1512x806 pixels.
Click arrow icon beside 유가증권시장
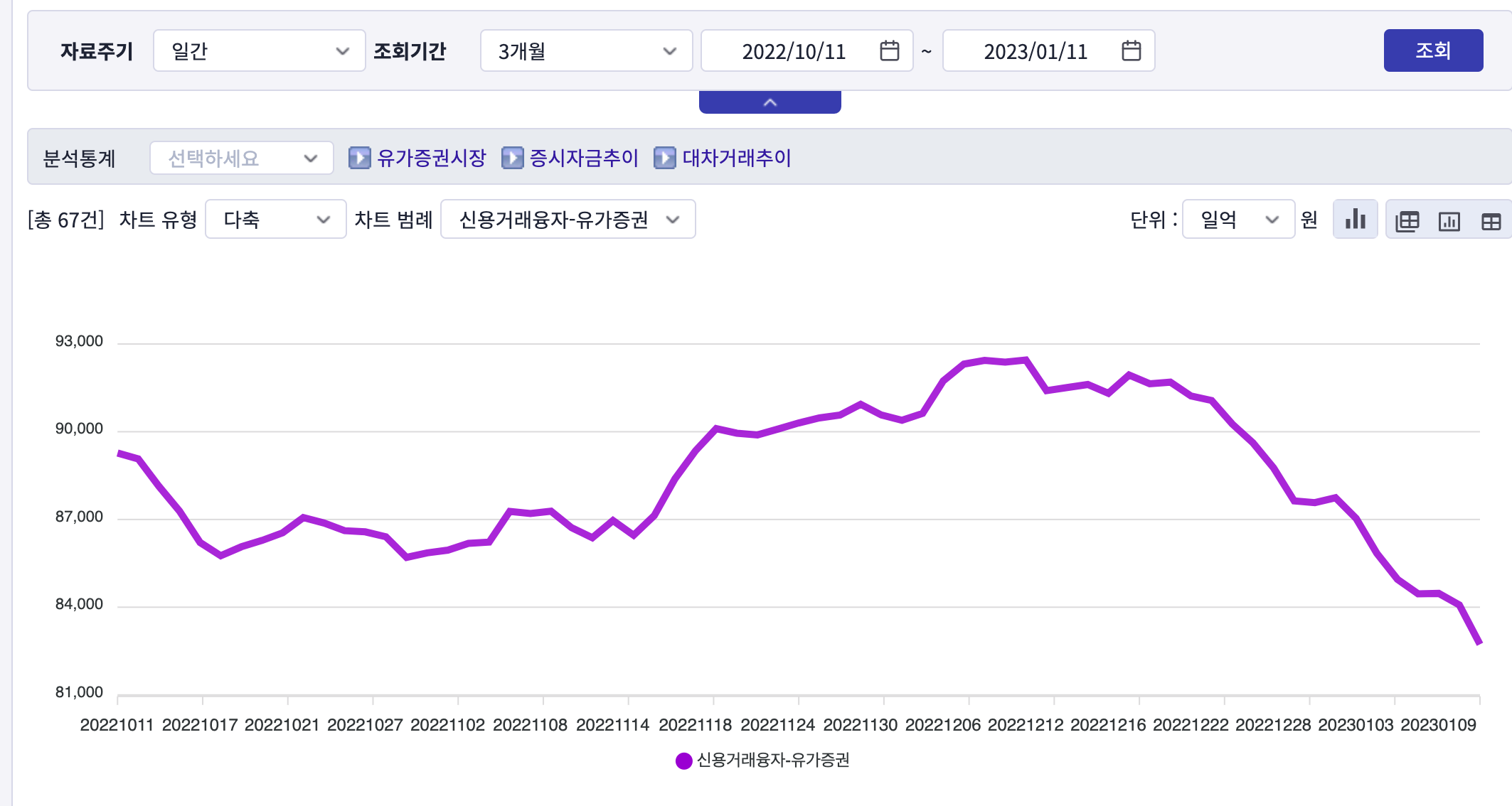click(359, 158)
